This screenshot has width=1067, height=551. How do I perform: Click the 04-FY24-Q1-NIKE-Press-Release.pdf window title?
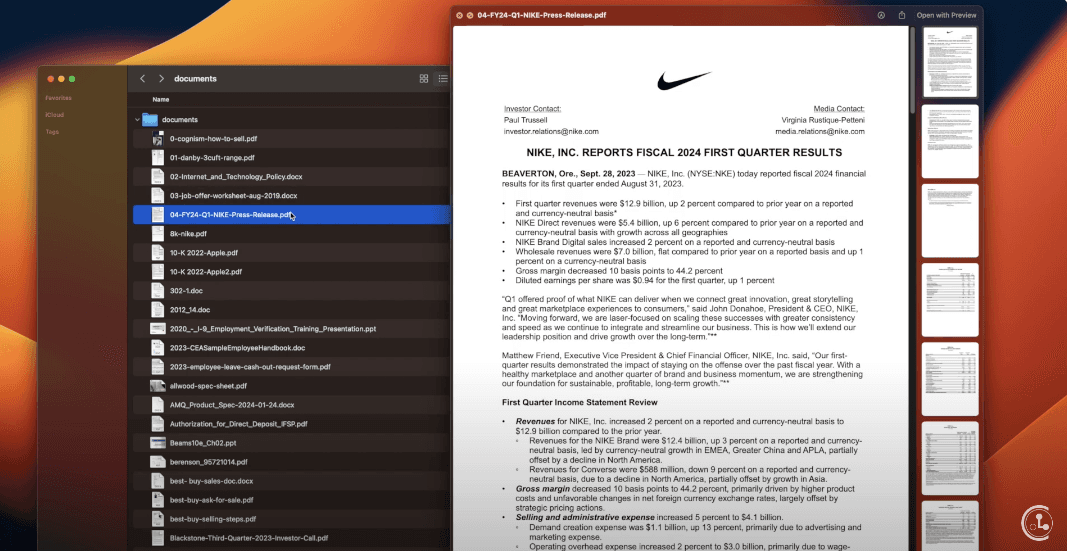click(x=542, y=15)
